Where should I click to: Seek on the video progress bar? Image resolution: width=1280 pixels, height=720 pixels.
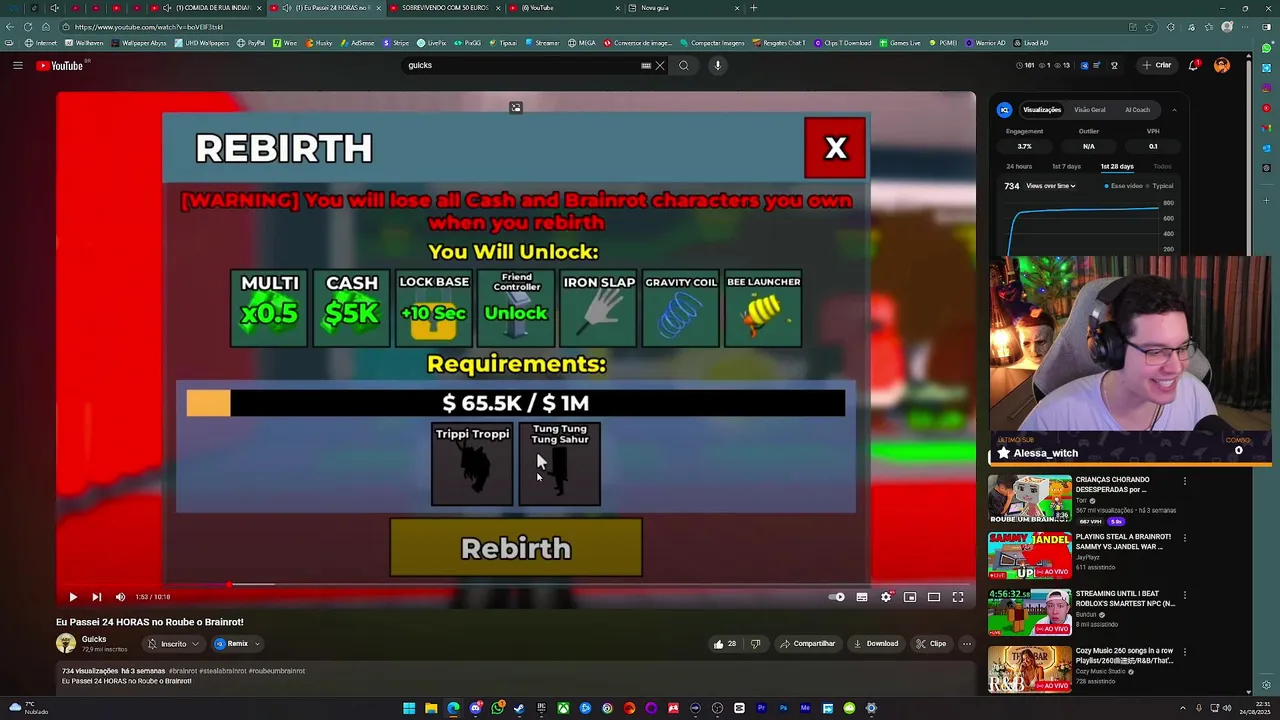[x=516, y=584]
